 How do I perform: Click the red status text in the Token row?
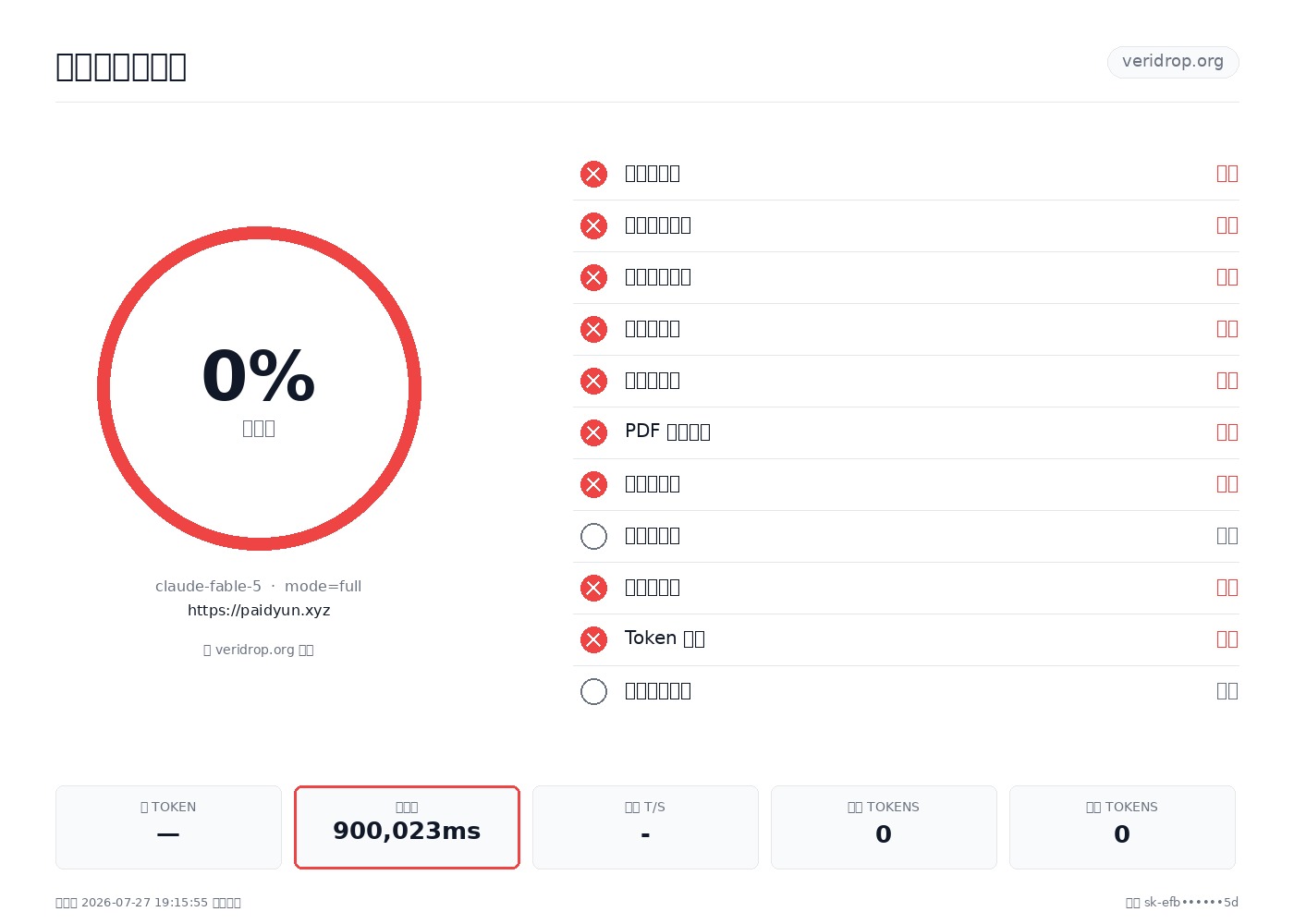point(1227,639)
